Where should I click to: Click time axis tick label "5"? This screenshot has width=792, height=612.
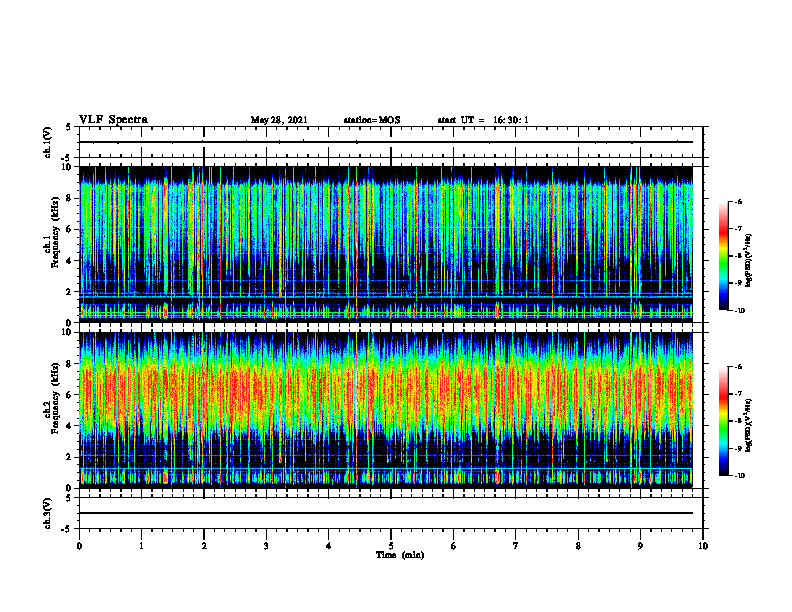391,546
